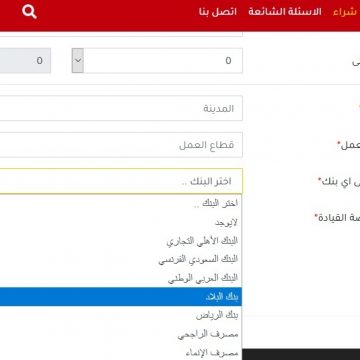The width and height of the screenshot is (360, 360).
Task: Choose البنك الأهلي التجاري from the list
Action: 121,241
